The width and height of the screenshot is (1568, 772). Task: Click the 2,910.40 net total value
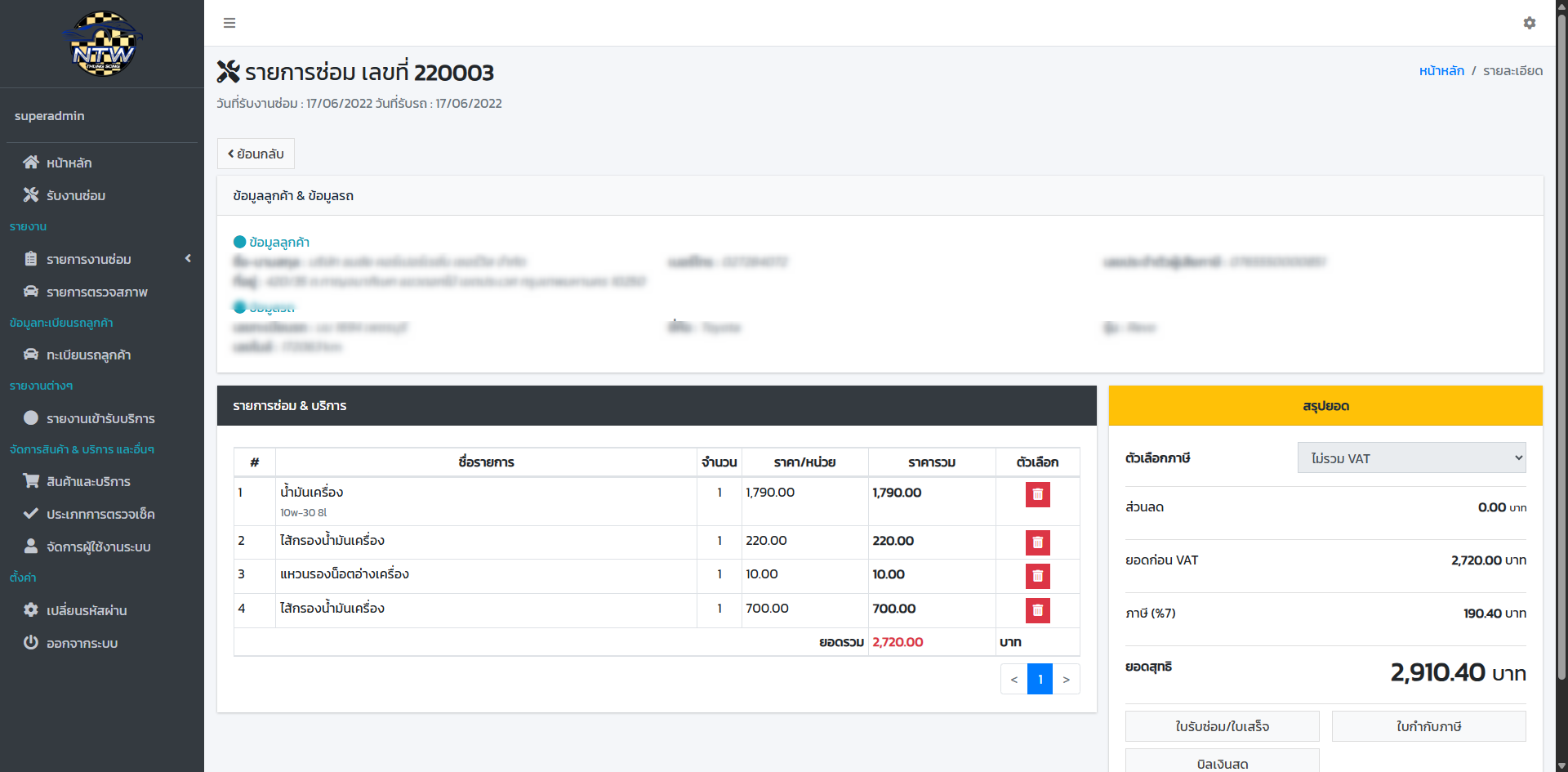coord(1437,672)
